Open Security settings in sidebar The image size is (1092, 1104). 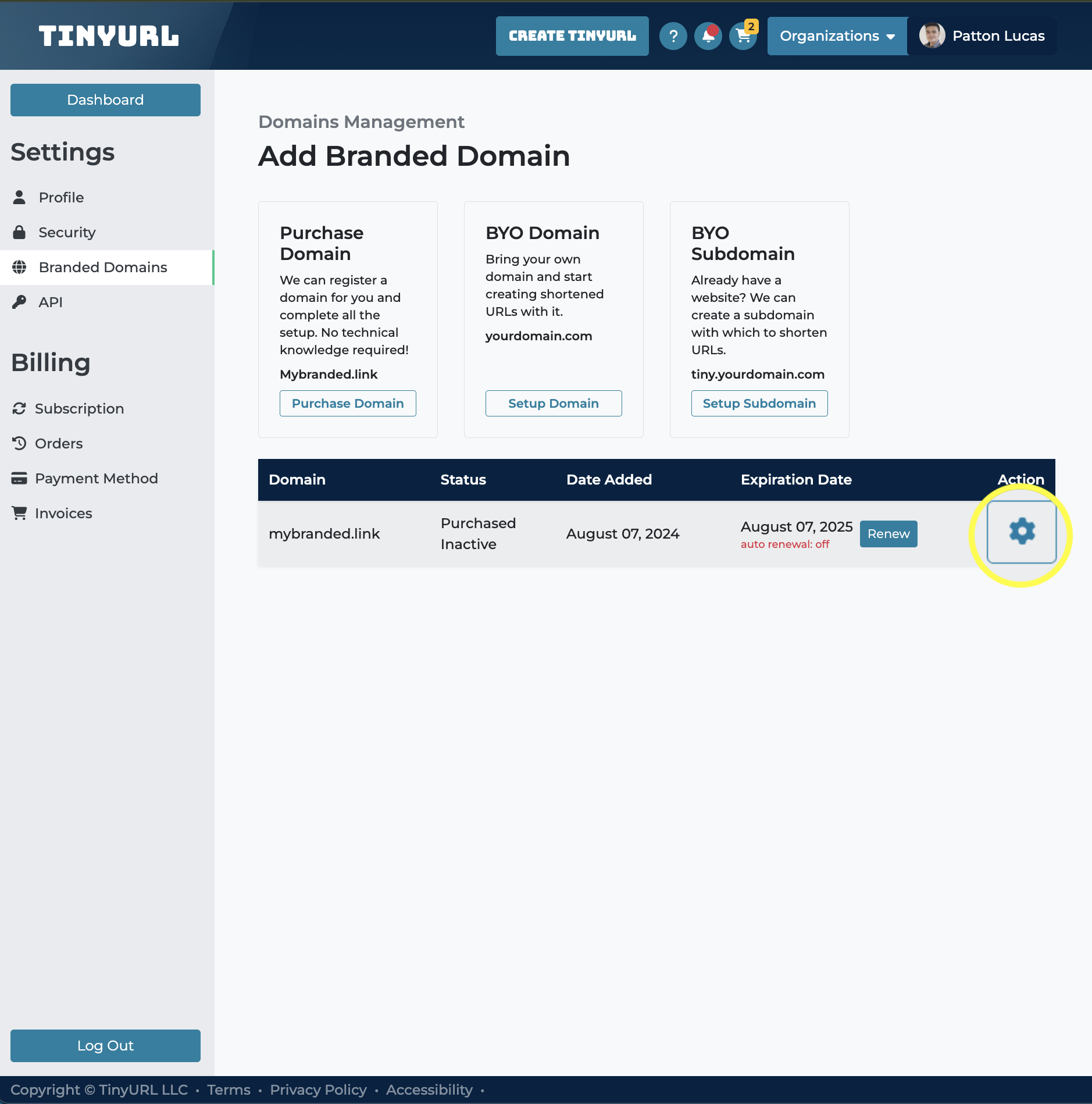[67, 233]
